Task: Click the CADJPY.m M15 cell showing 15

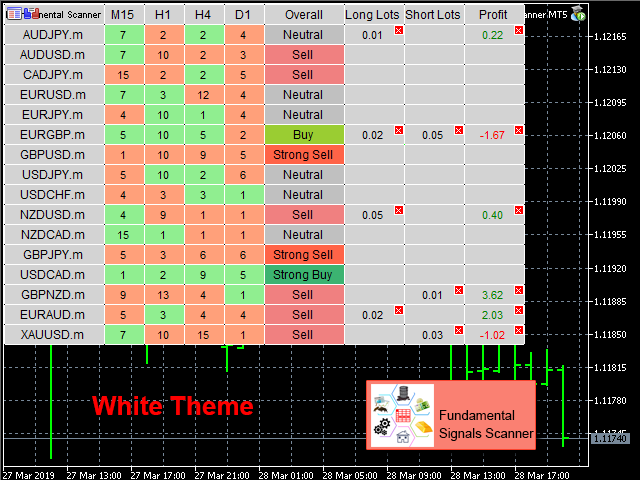Action: point(124,75)
